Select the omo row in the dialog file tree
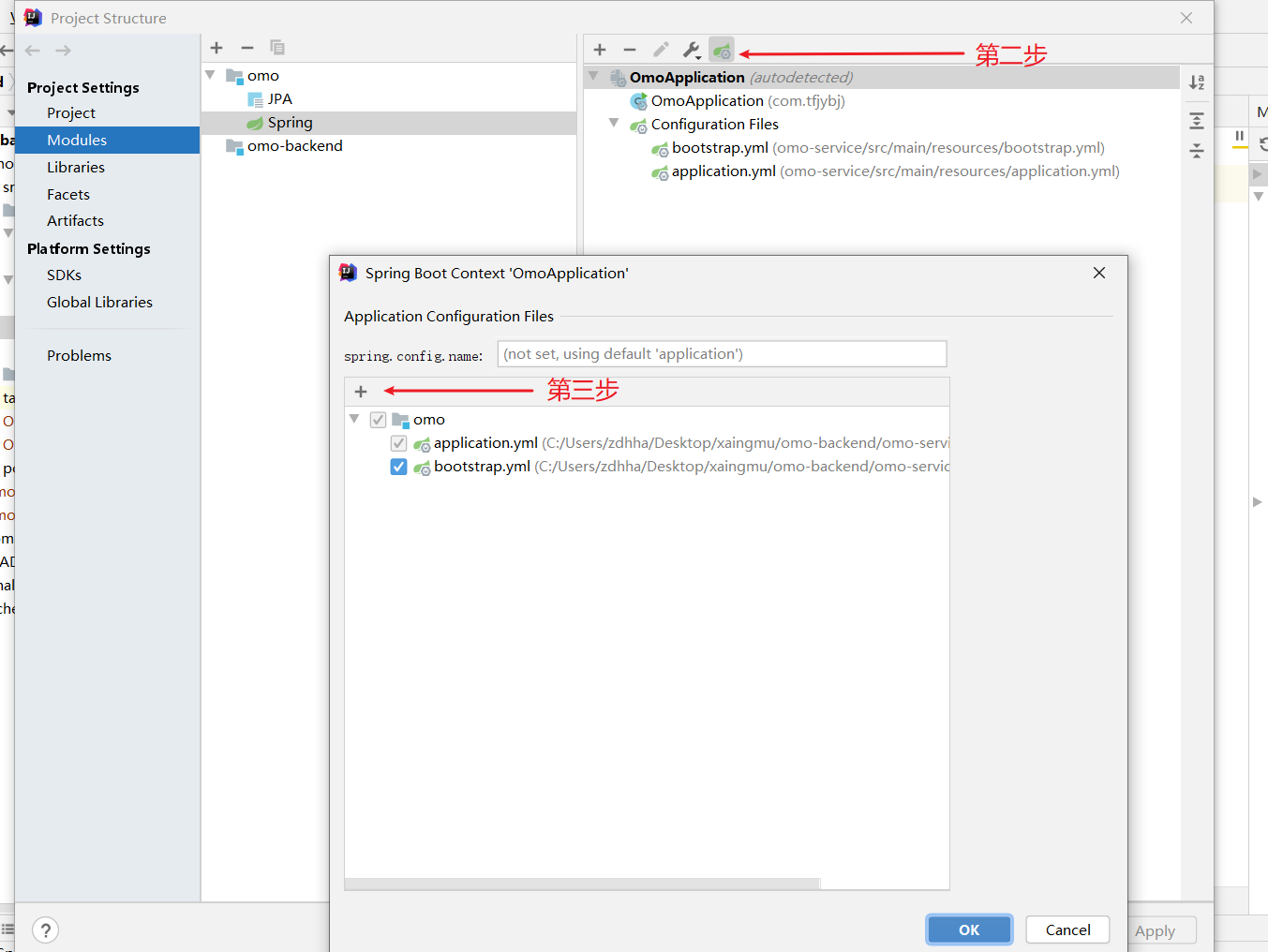Viewport: 1268px width, 952px height. [x=647, y=420]
